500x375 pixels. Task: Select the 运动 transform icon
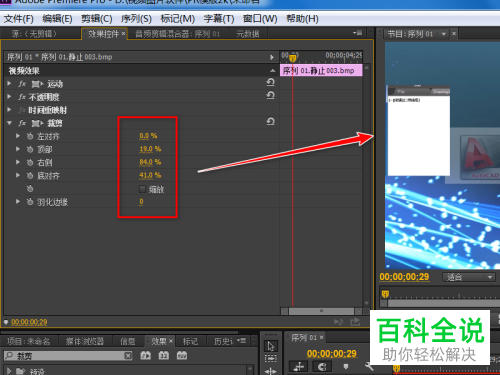coord(37,84)
